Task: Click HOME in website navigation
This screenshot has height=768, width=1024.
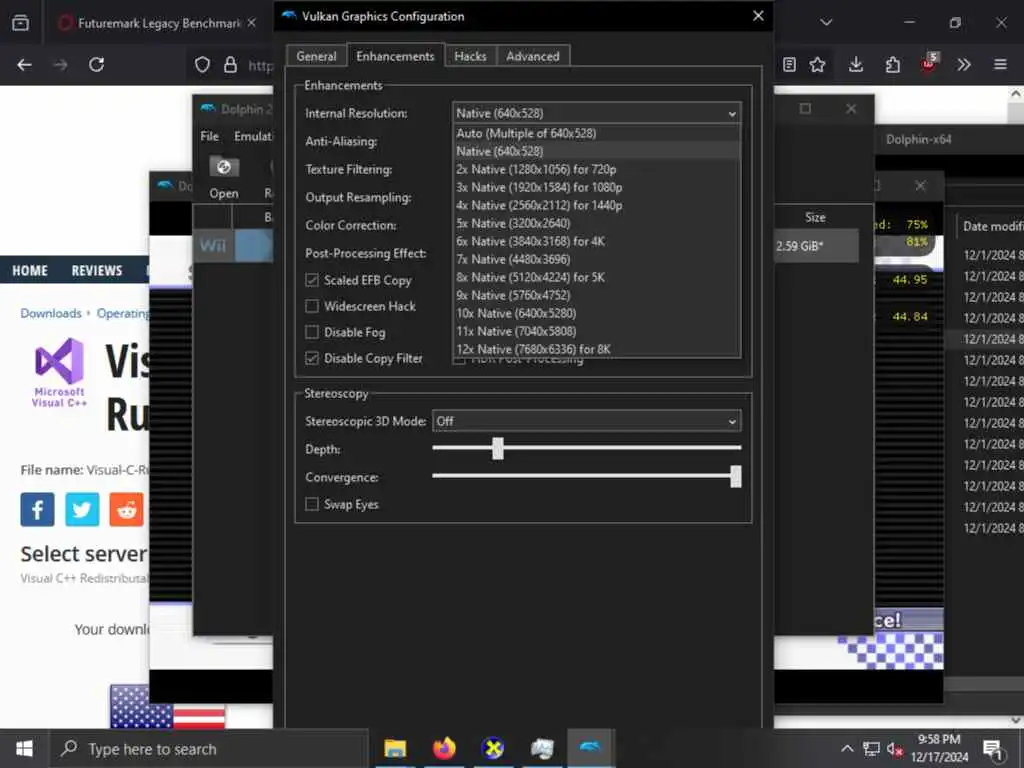Action: [30, 270]
